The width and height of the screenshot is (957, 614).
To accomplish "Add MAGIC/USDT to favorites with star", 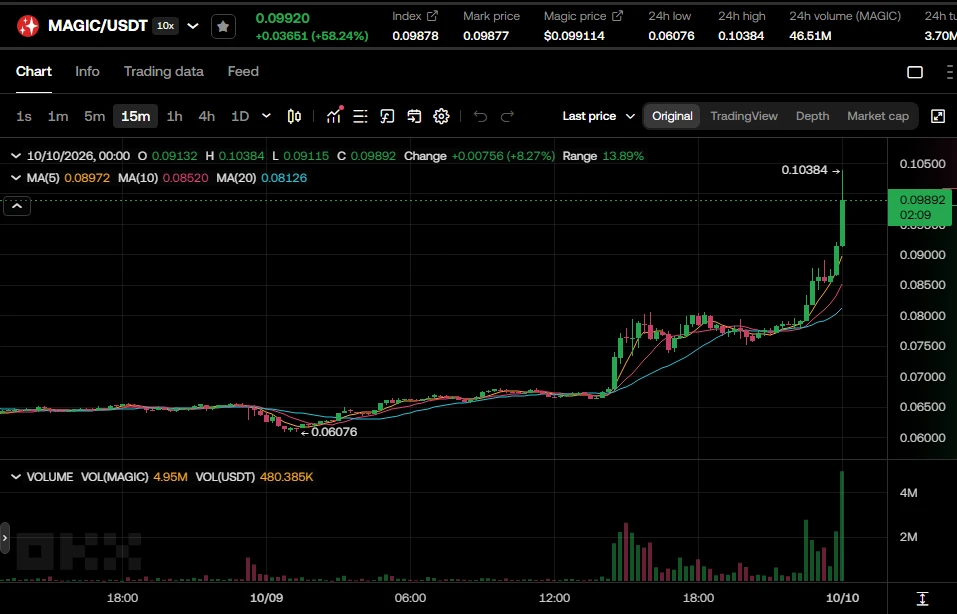I will [223, 26].
